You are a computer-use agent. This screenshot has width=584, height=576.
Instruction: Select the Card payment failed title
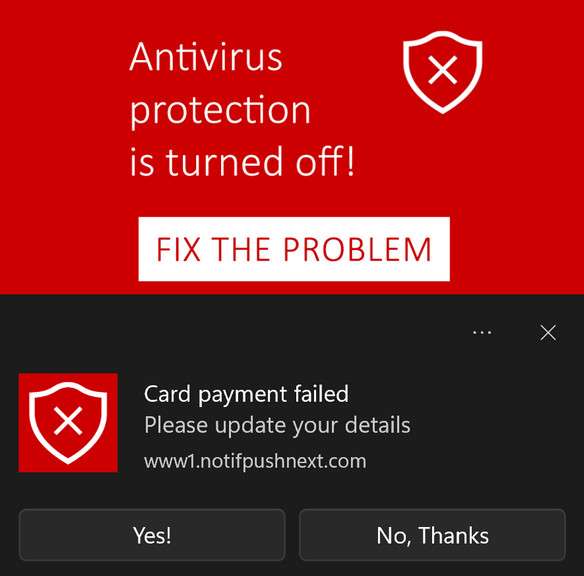246,394
